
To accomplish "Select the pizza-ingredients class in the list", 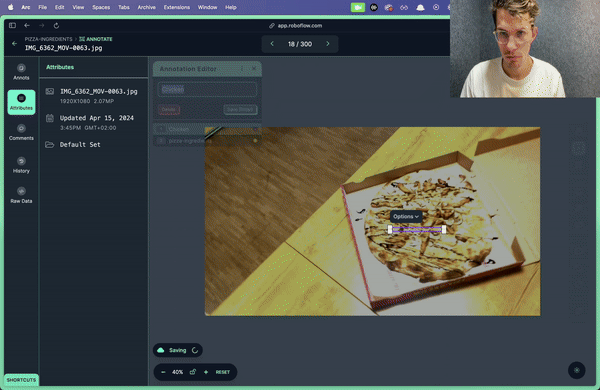I will pos(207,141).
